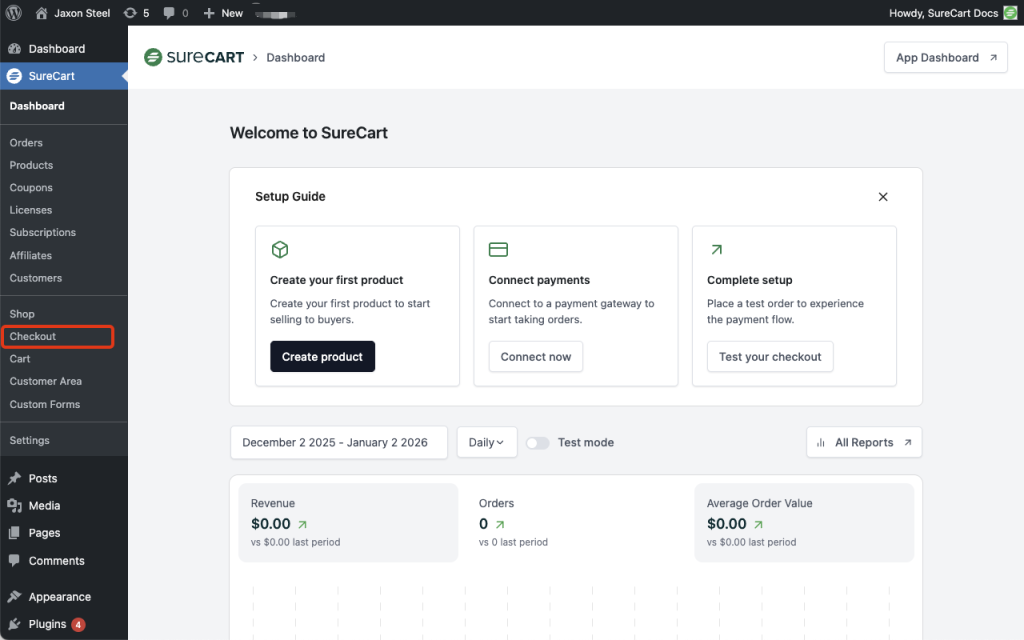Image resolution: width=1024 pixels, height=640 pixels.
Task: Open the Daily interval dropdown
Action: 487,442
